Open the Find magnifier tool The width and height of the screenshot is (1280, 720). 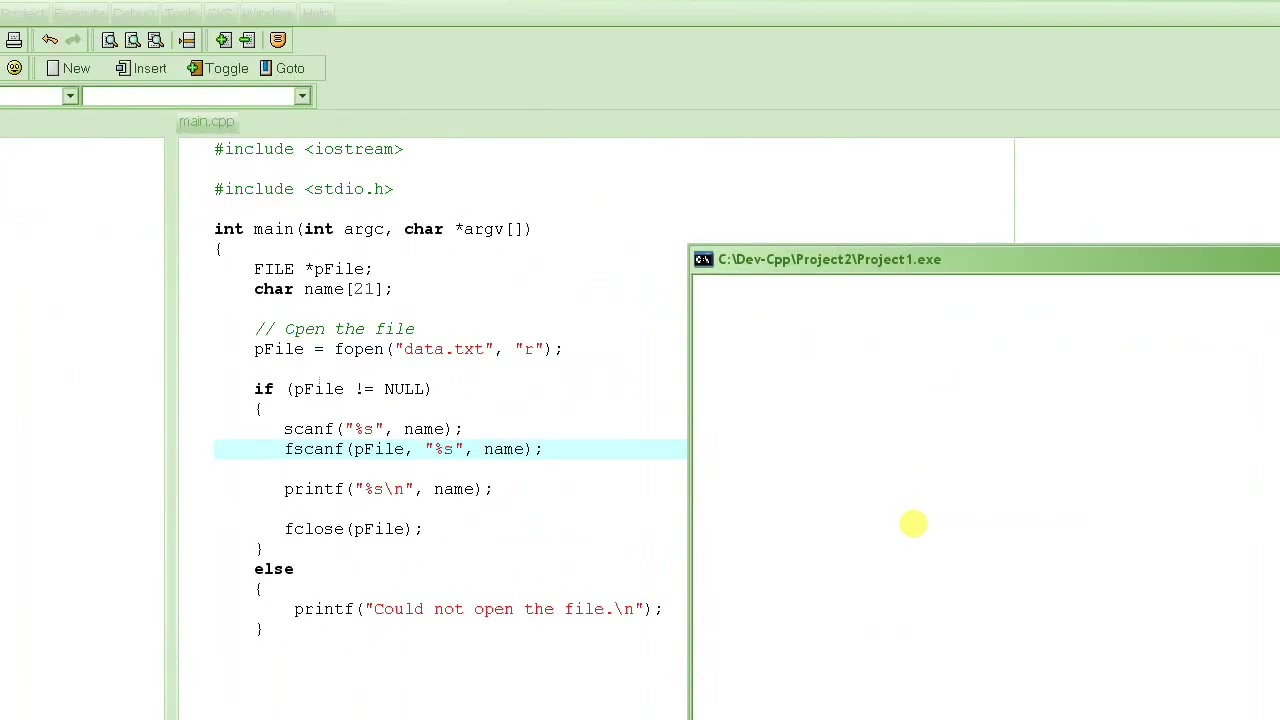coord(110,40)
